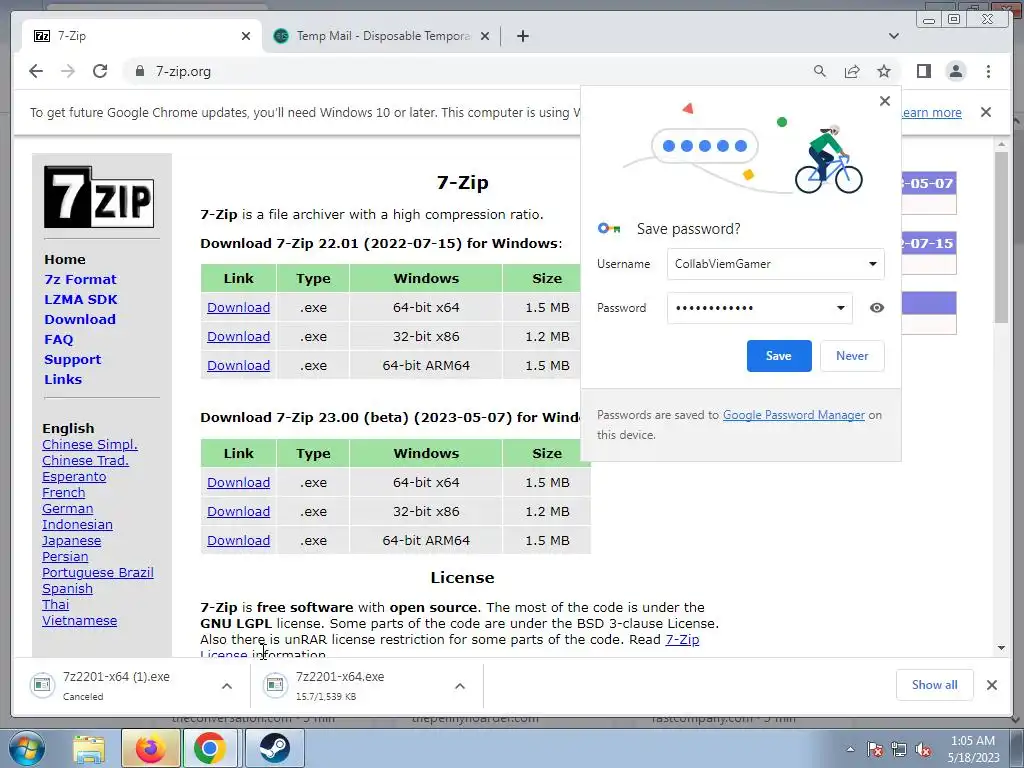Switch language to Chinese Simpl.
Viewport: 1024px width, 768px height.
[x=90, y=445]
